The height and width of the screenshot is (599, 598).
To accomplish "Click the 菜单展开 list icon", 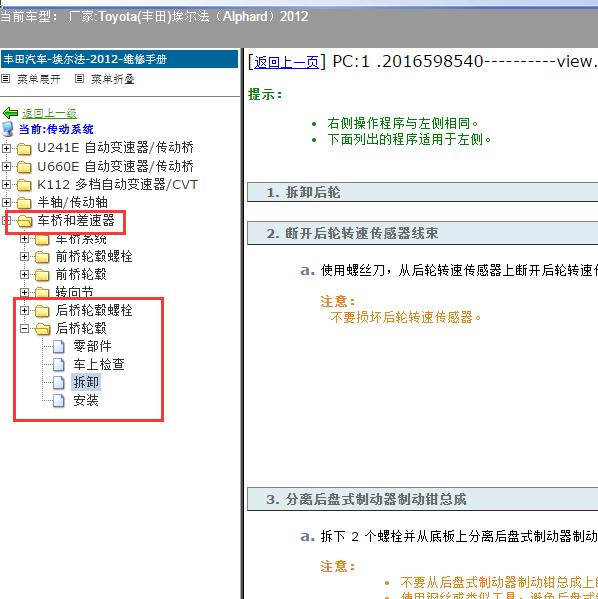I will pos(5,79).
